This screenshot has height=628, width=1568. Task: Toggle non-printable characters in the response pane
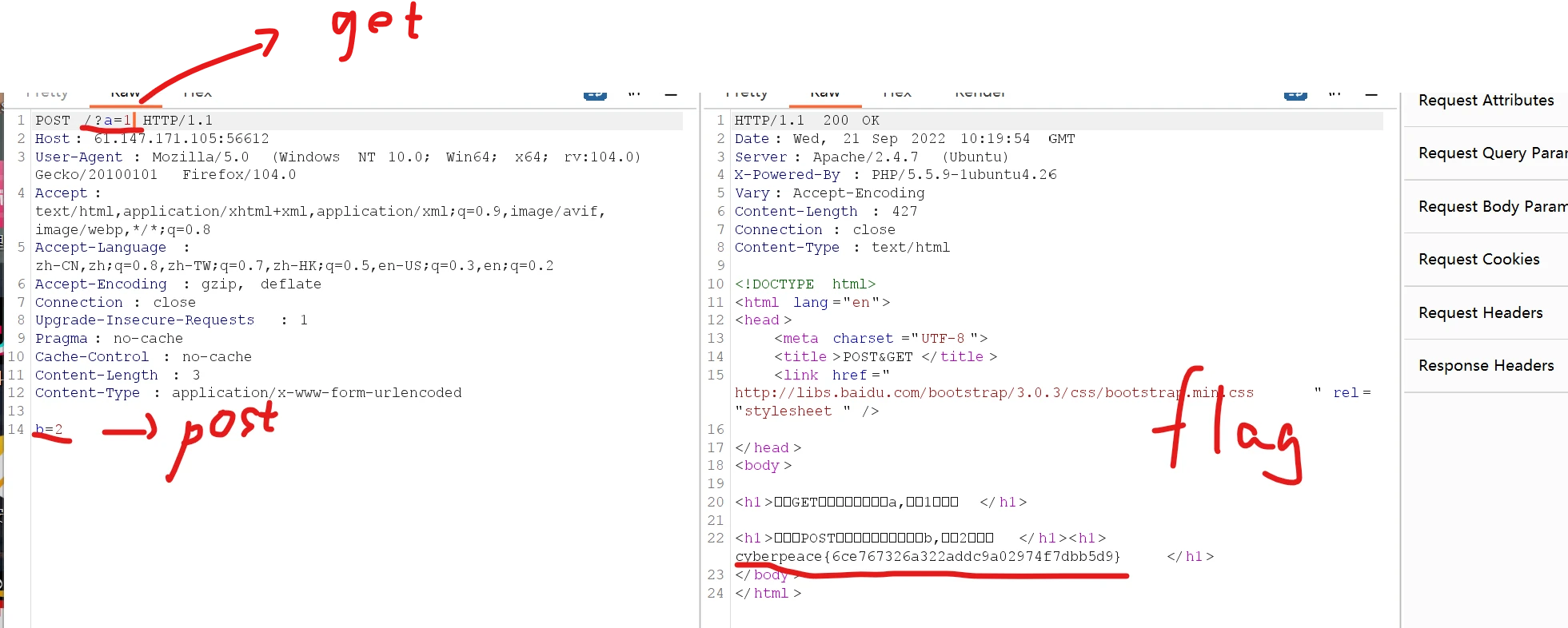(x=1335, y=93)
